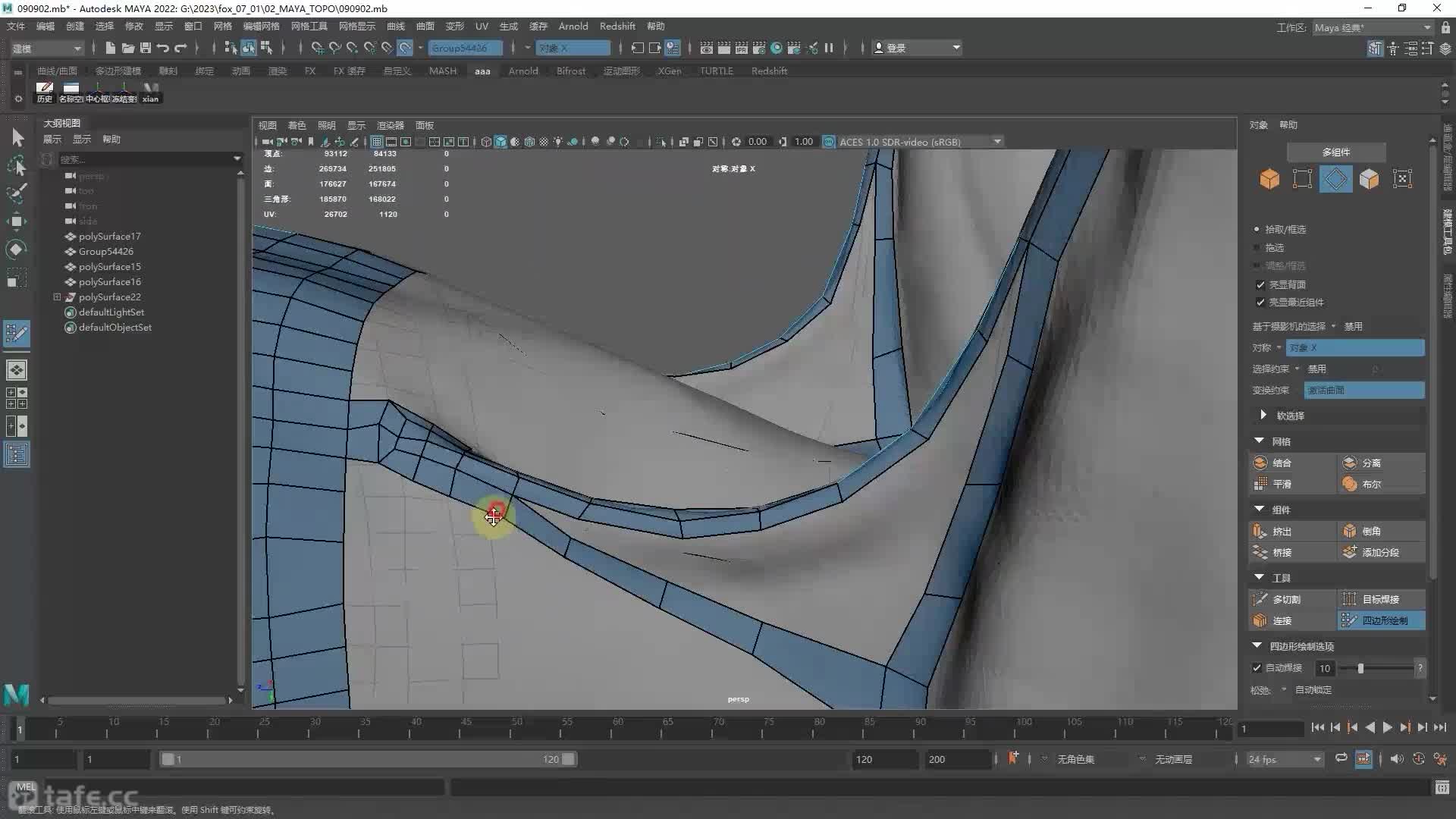Viewport: 1456px width, 819px height.
Task: Toggle the 亮显最近组件 checkbox
Action: pyautogui.click(x=1260, y=302)
